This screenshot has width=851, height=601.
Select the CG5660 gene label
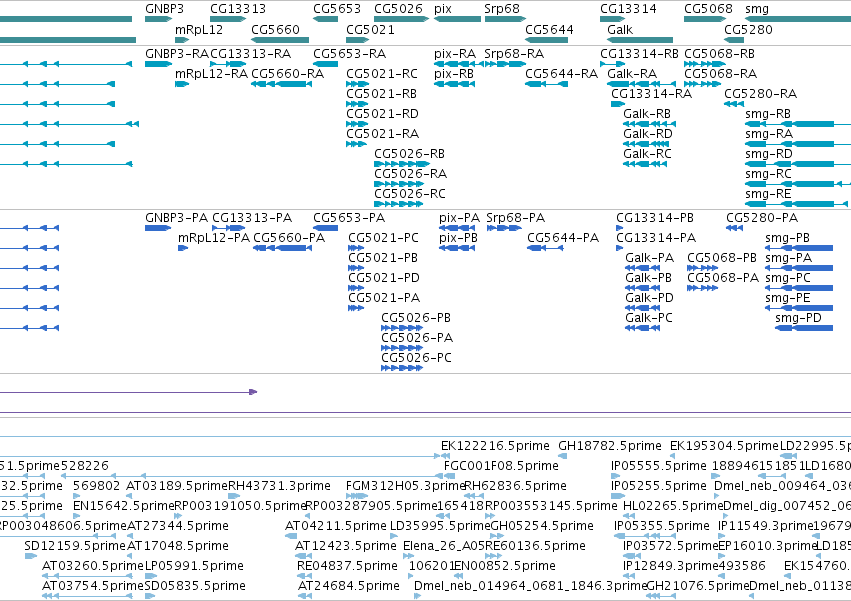click(x=275, y=29)
